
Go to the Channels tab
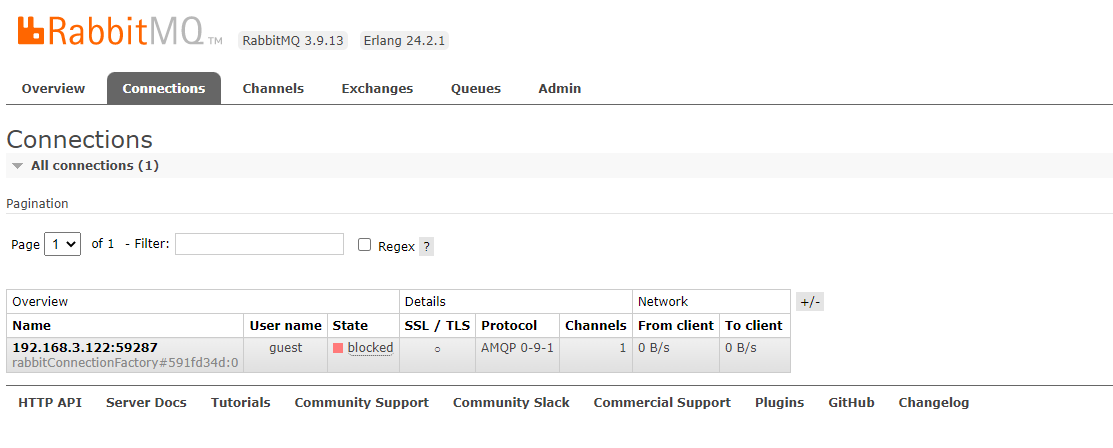pyautogui.click(x=273, y=89)
